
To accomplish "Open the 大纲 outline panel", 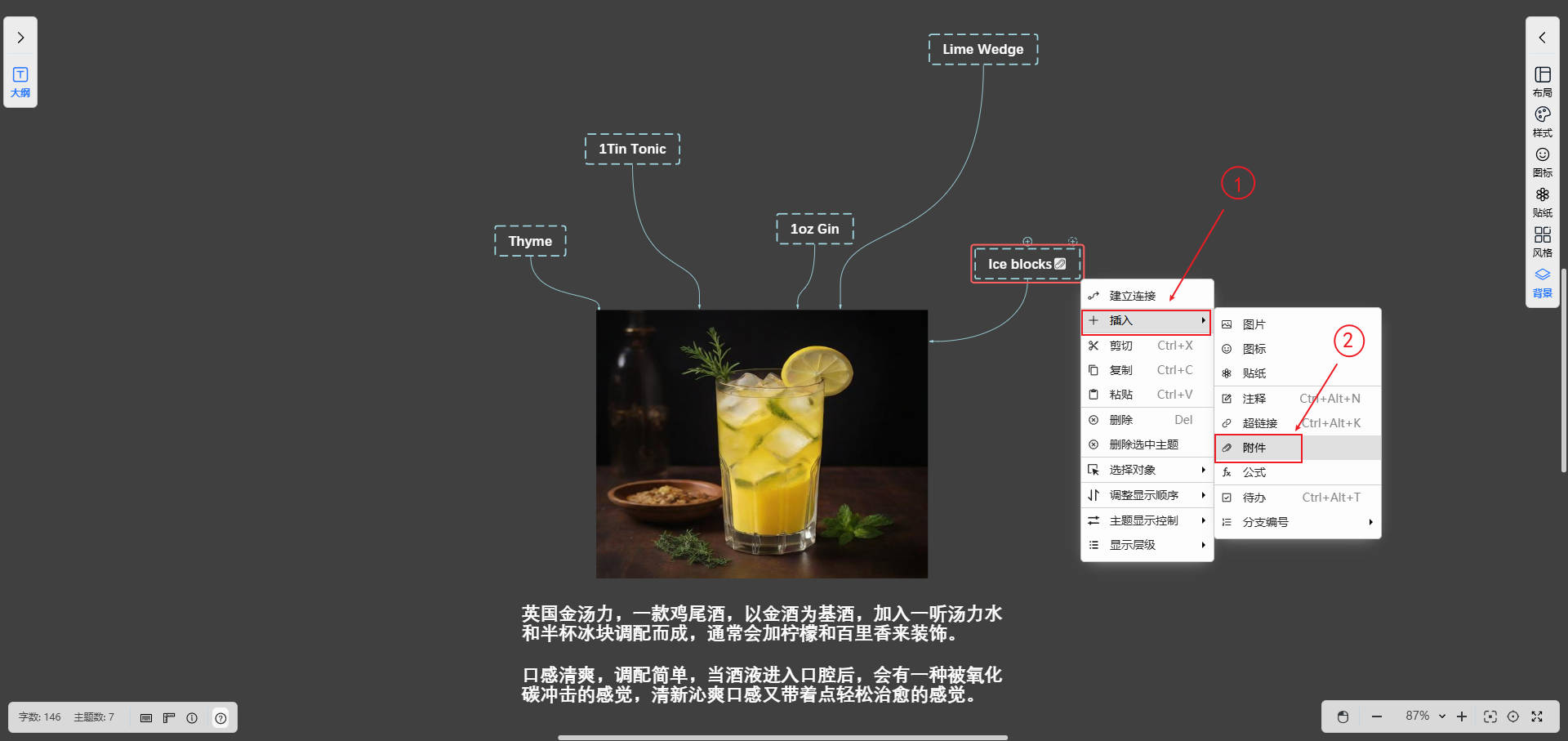I will (20, 82).
